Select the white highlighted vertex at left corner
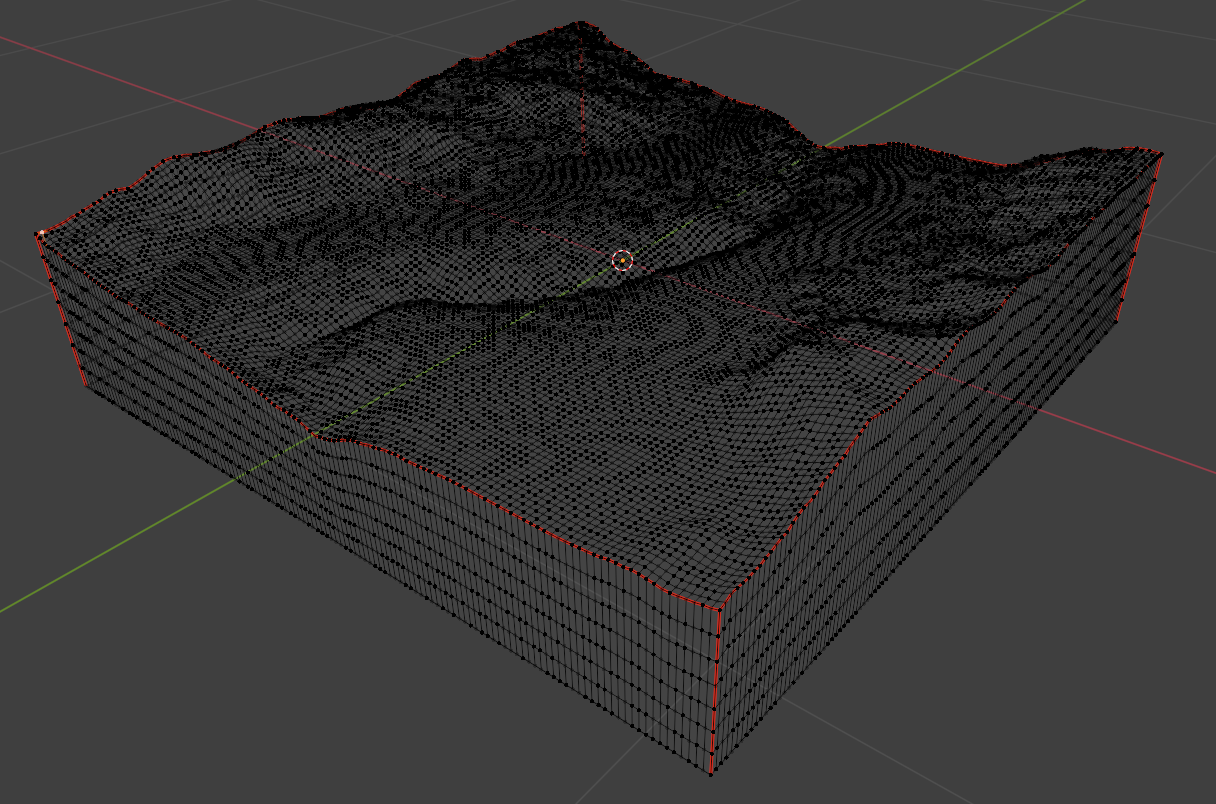Image resolution: width=1216 pixels, height=804 pixels. [x=41, y=233]
